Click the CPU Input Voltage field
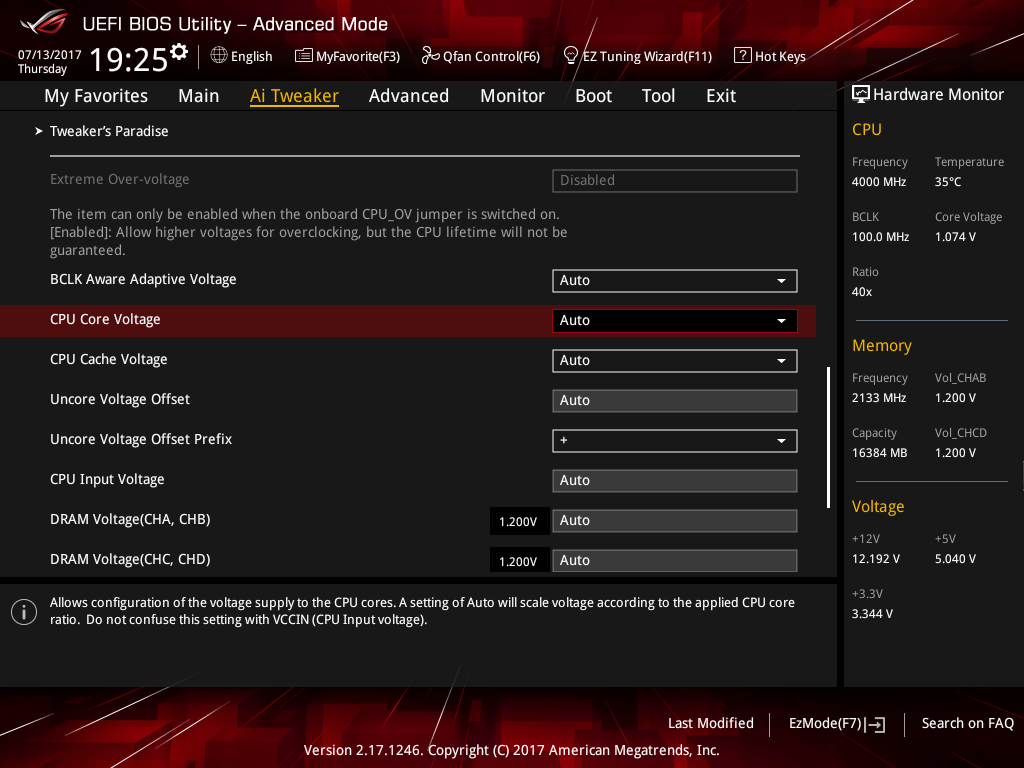 click(675, 481)
